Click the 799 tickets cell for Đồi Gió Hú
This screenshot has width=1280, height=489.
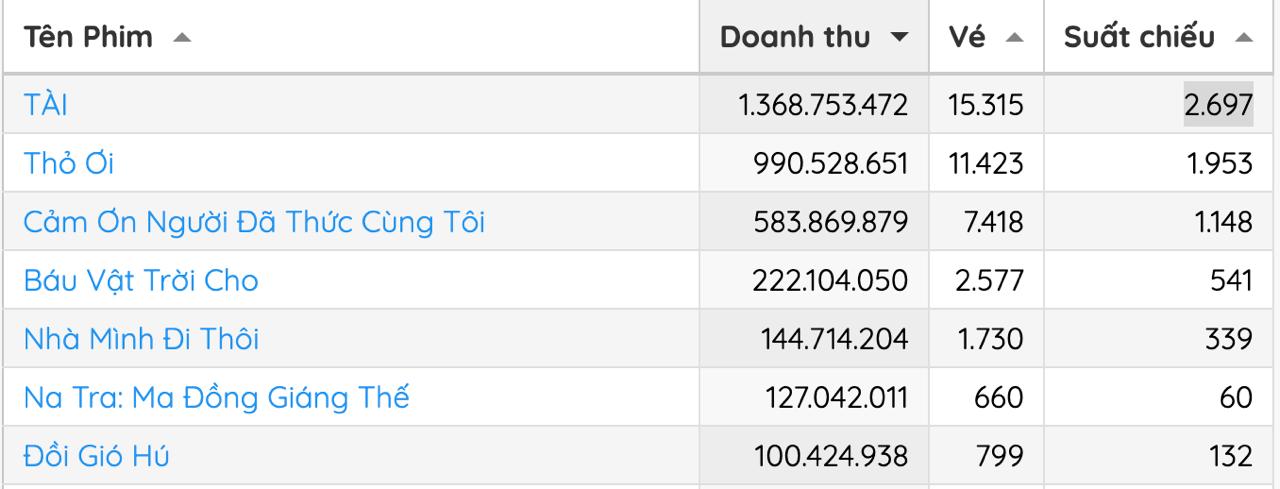point(999,456)
